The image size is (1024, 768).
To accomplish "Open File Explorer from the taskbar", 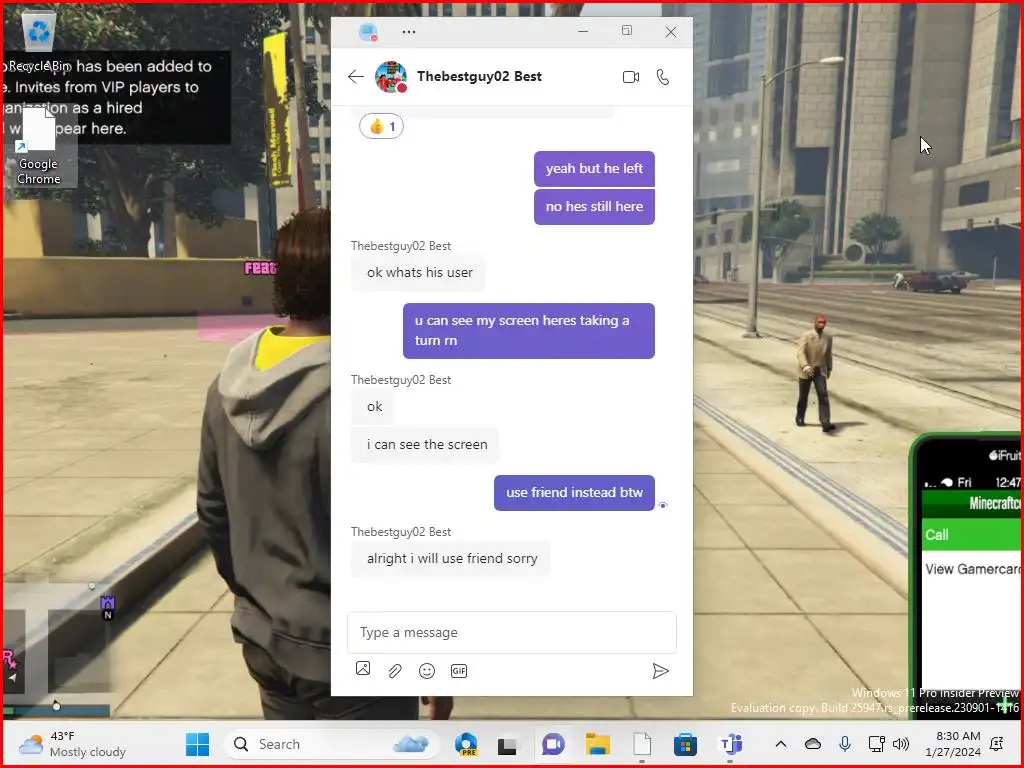I will point(597,744).
